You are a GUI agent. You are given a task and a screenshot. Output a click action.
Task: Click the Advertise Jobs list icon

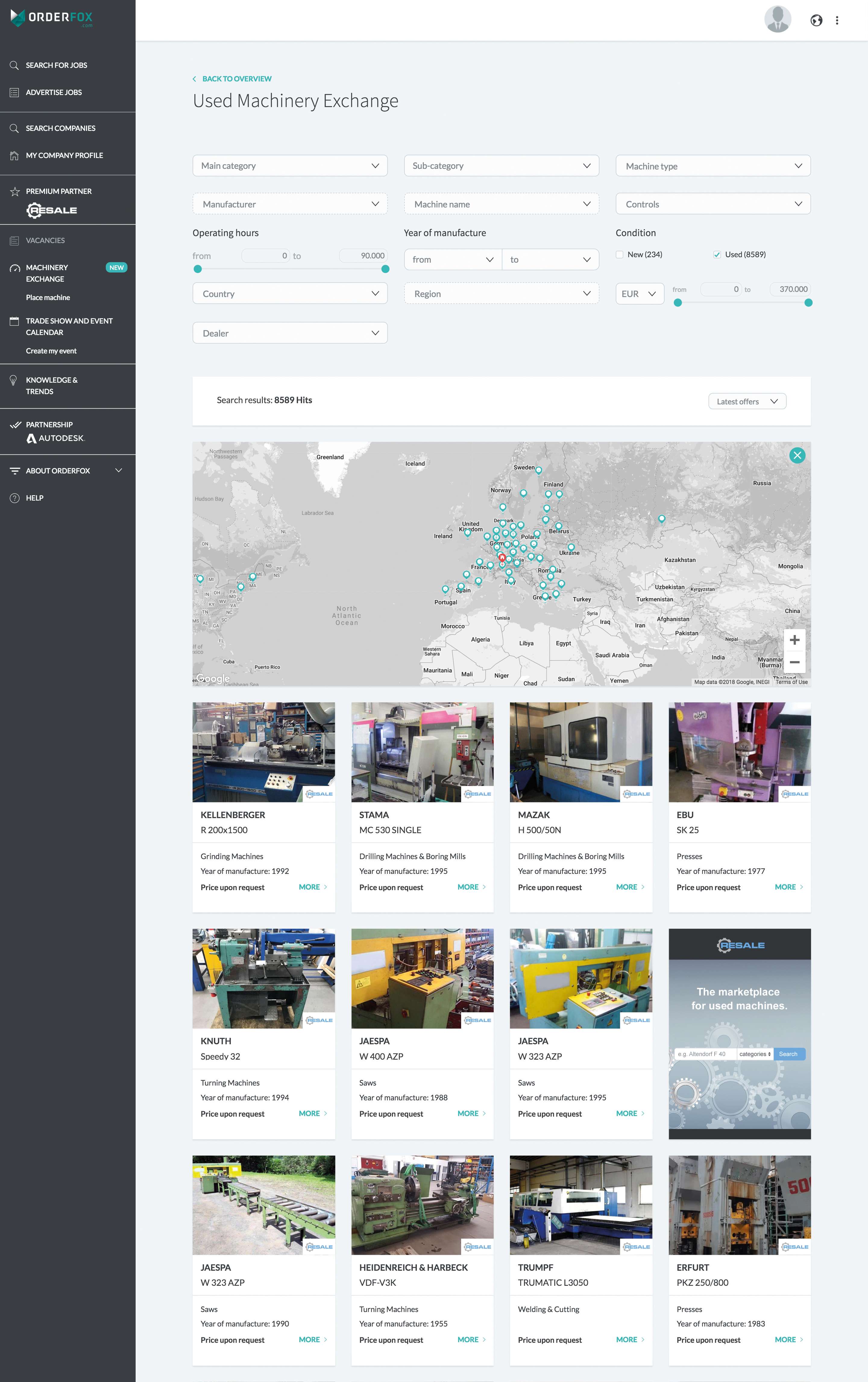pyautogui.click(x=14, y=92)
